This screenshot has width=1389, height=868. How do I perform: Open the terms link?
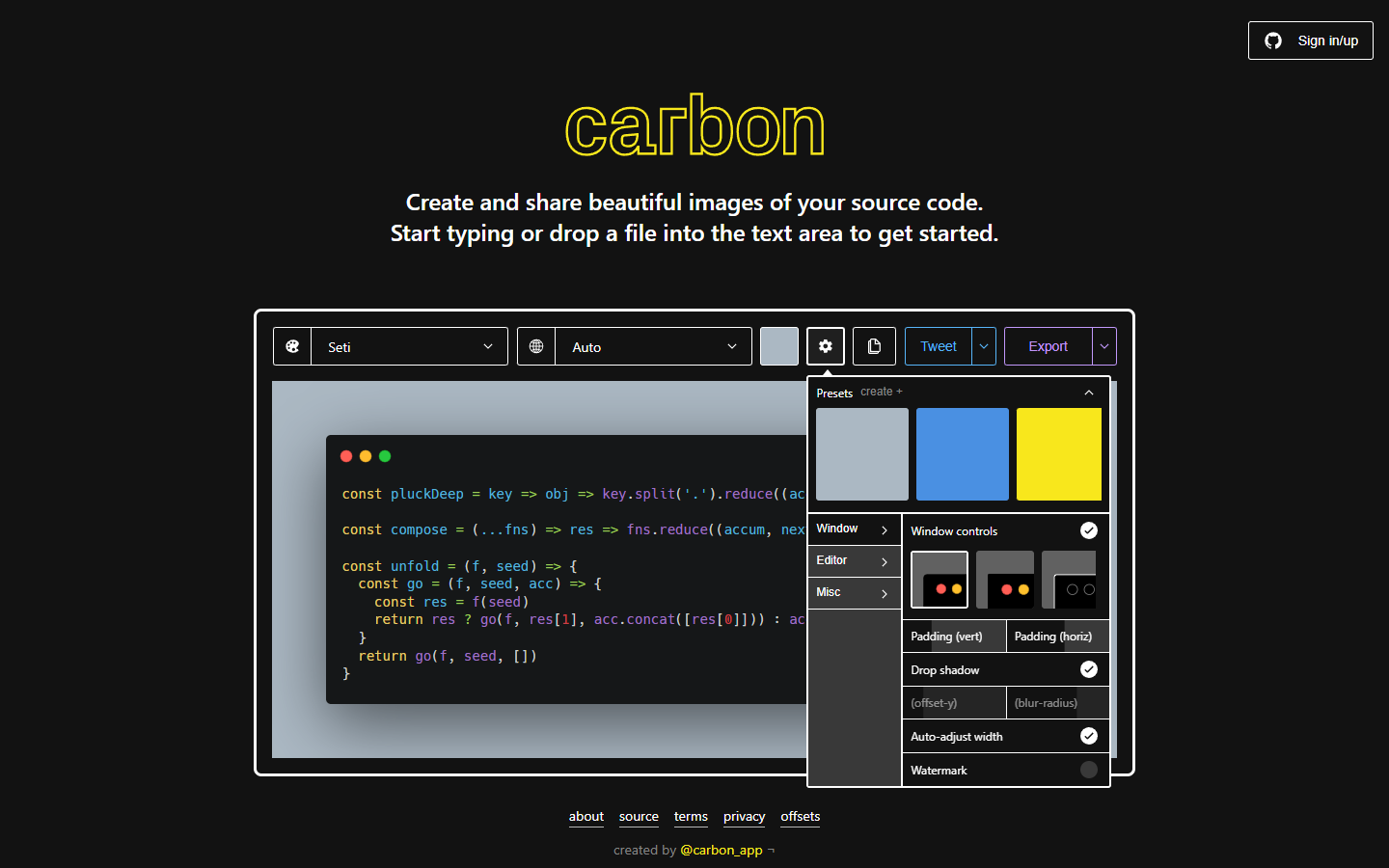point(691,817)
